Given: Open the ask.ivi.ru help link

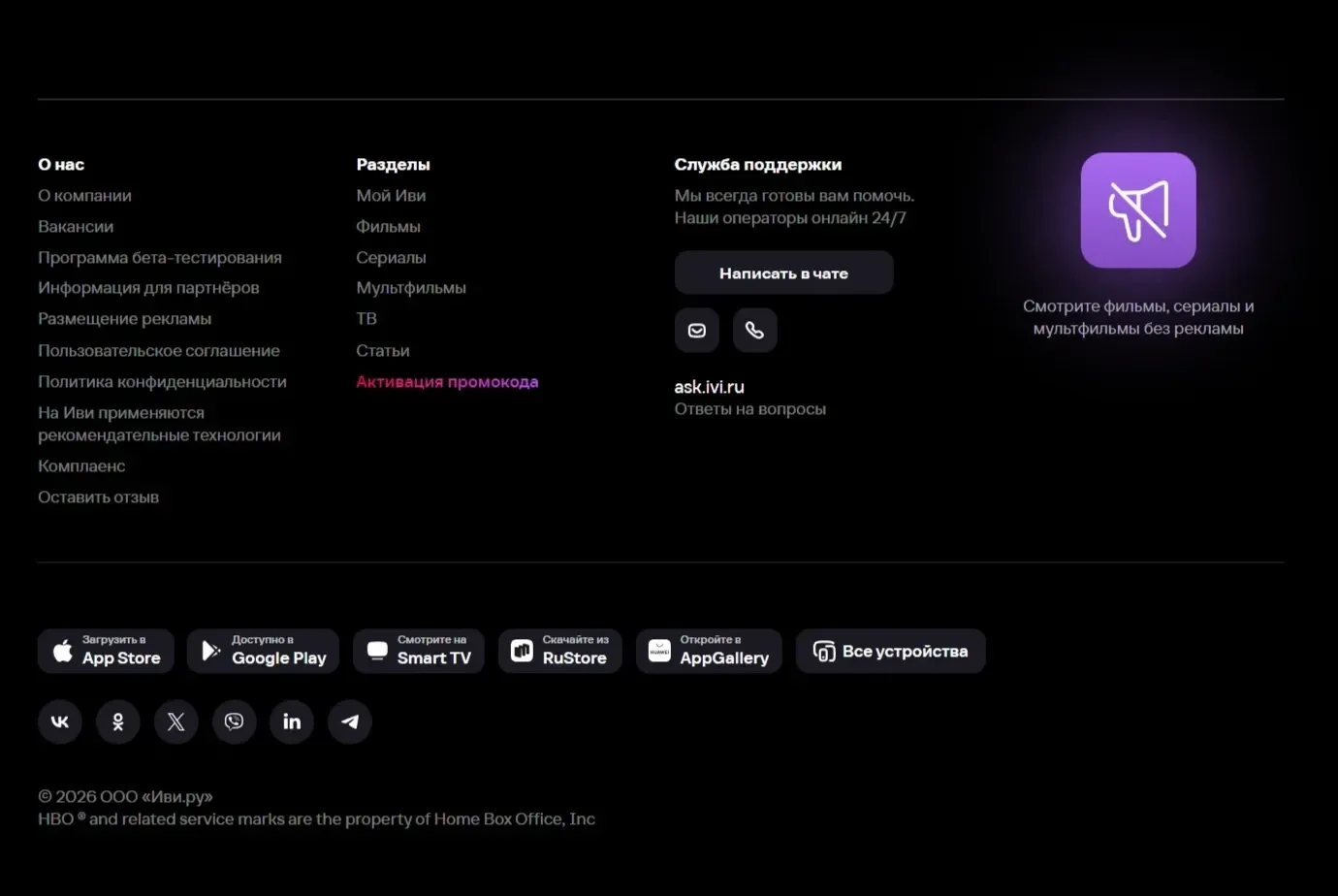Looking at the screenshot, I should pyautogui.click(x=710, y=387).
